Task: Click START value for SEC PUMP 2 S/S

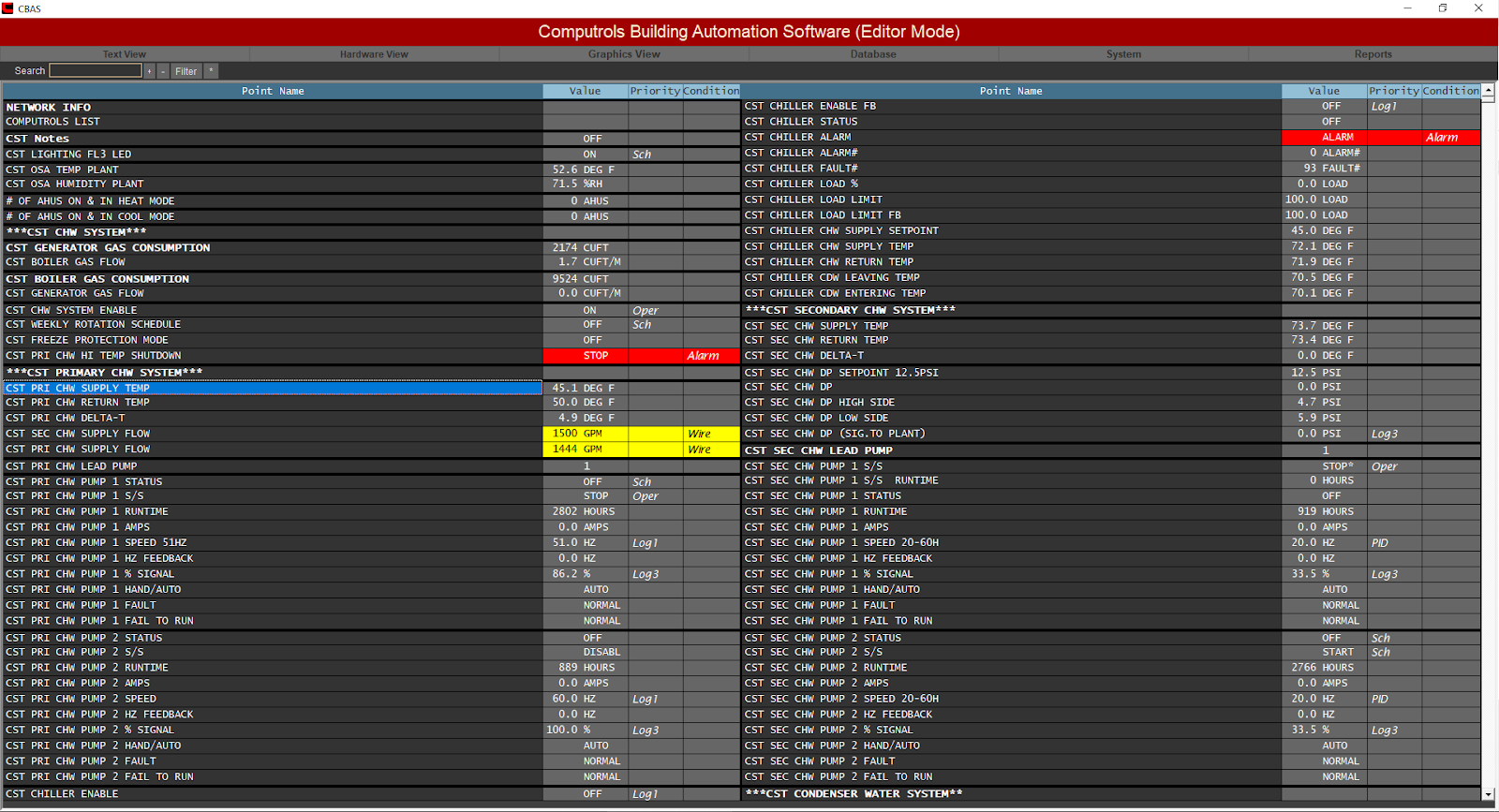Action: (1324, 653)
